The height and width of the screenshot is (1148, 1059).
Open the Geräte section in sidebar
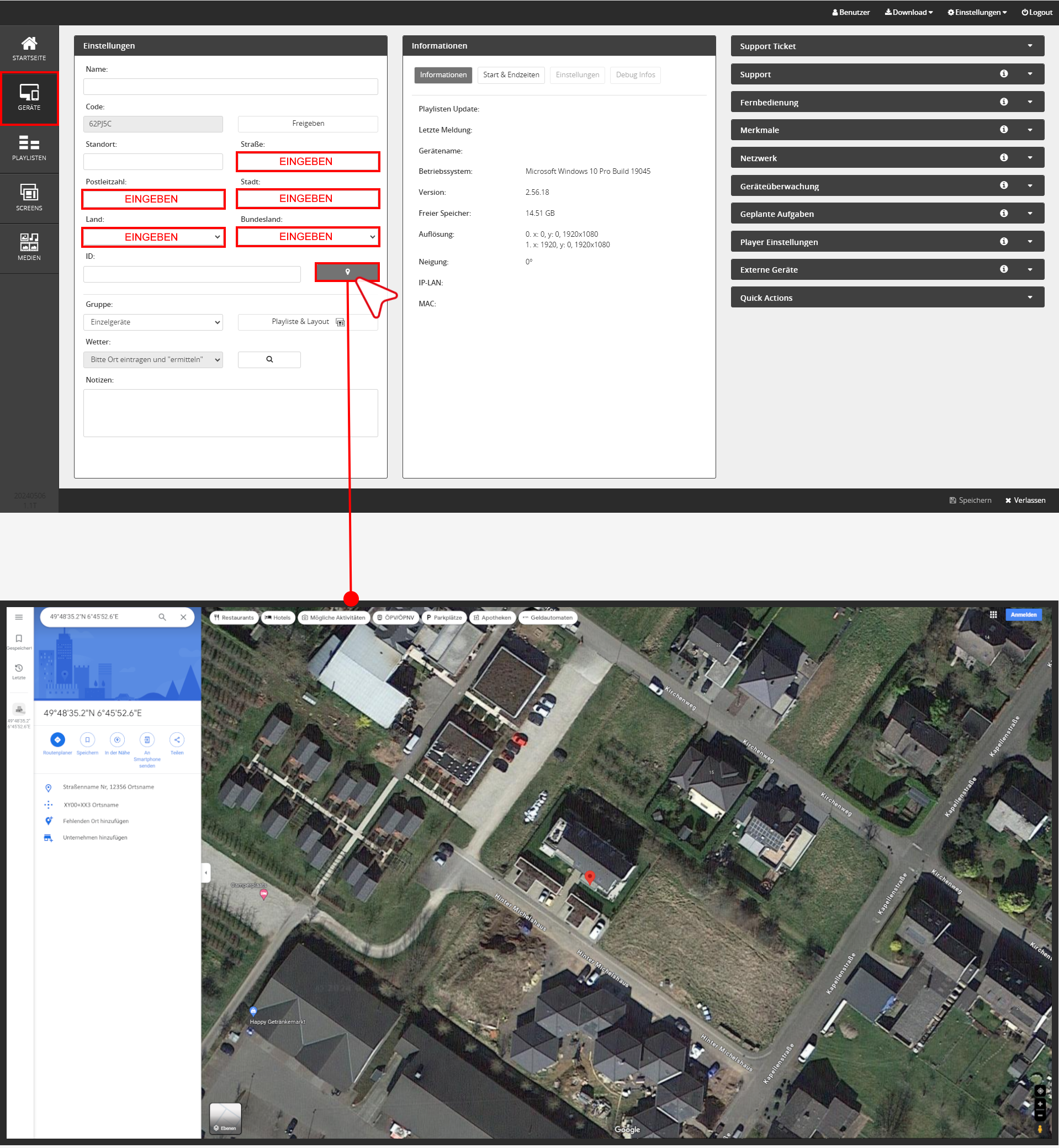tap(29, 98)
